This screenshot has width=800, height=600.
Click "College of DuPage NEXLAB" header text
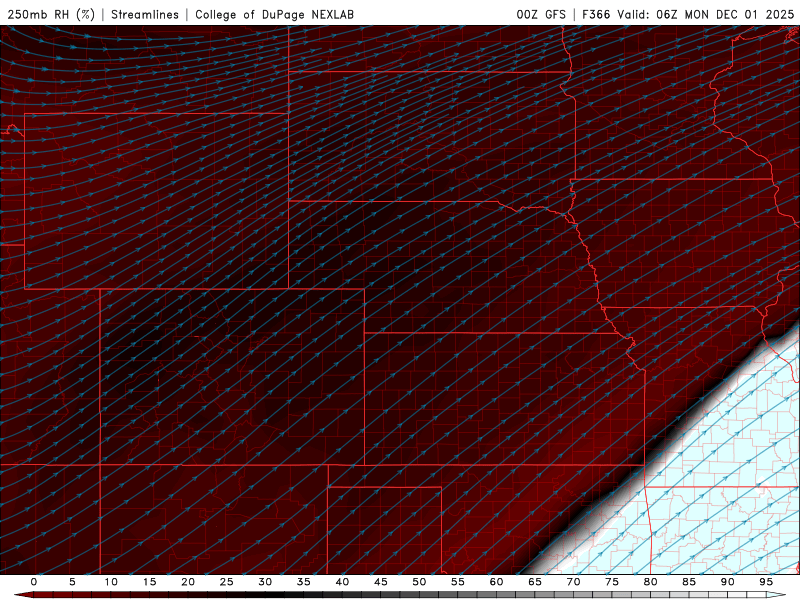[274, 14]
